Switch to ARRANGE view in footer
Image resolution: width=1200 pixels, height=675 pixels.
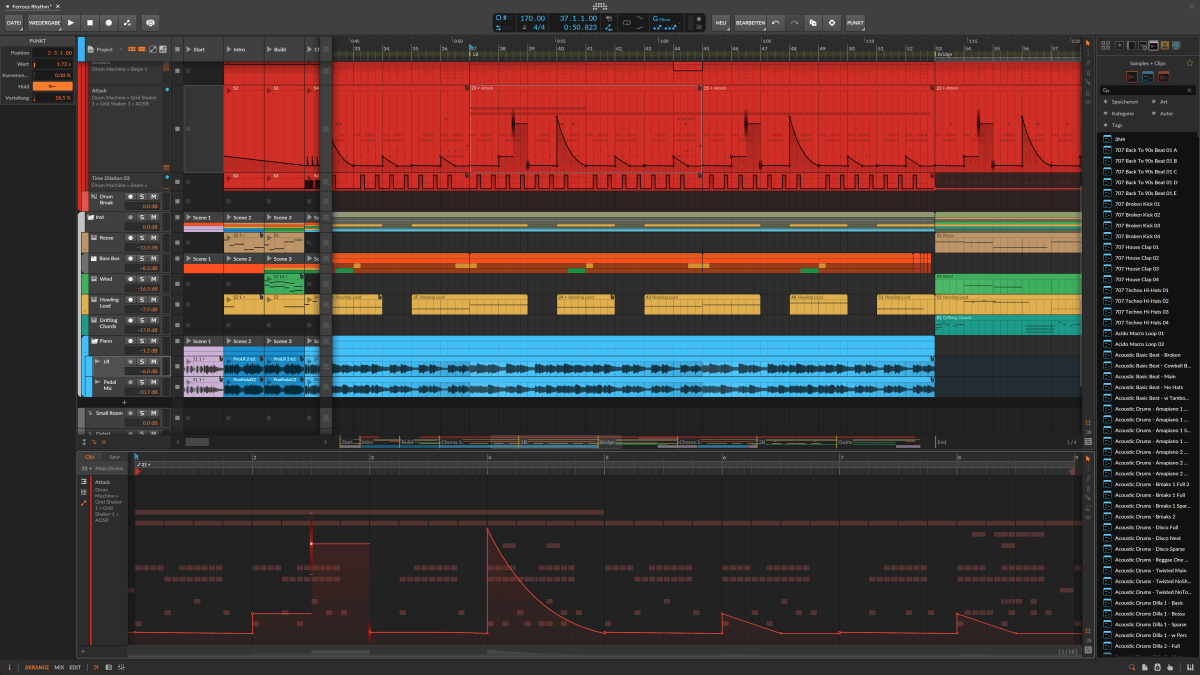tap(37, 667)
